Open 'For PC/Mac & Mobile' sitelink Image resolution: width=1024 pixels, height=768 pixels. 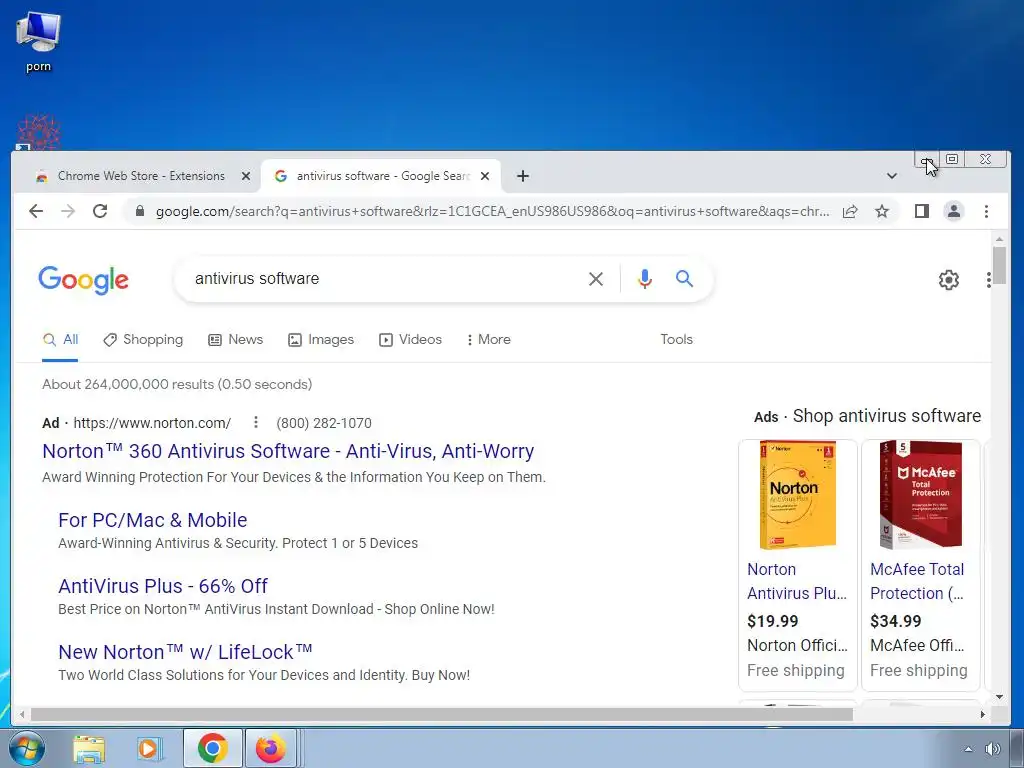(153, 520)
